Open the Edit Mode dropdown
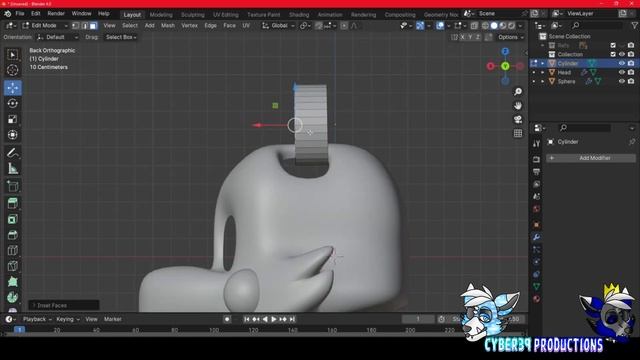This screenshot has width=640, height=360. [45, 26]
